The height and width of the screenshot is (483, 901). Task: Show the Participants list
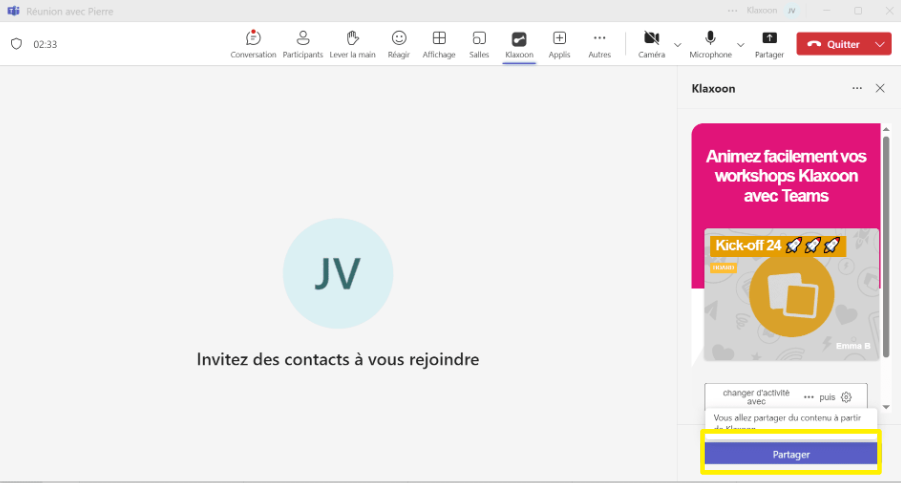pyautogui.click(x=303, y=43)
